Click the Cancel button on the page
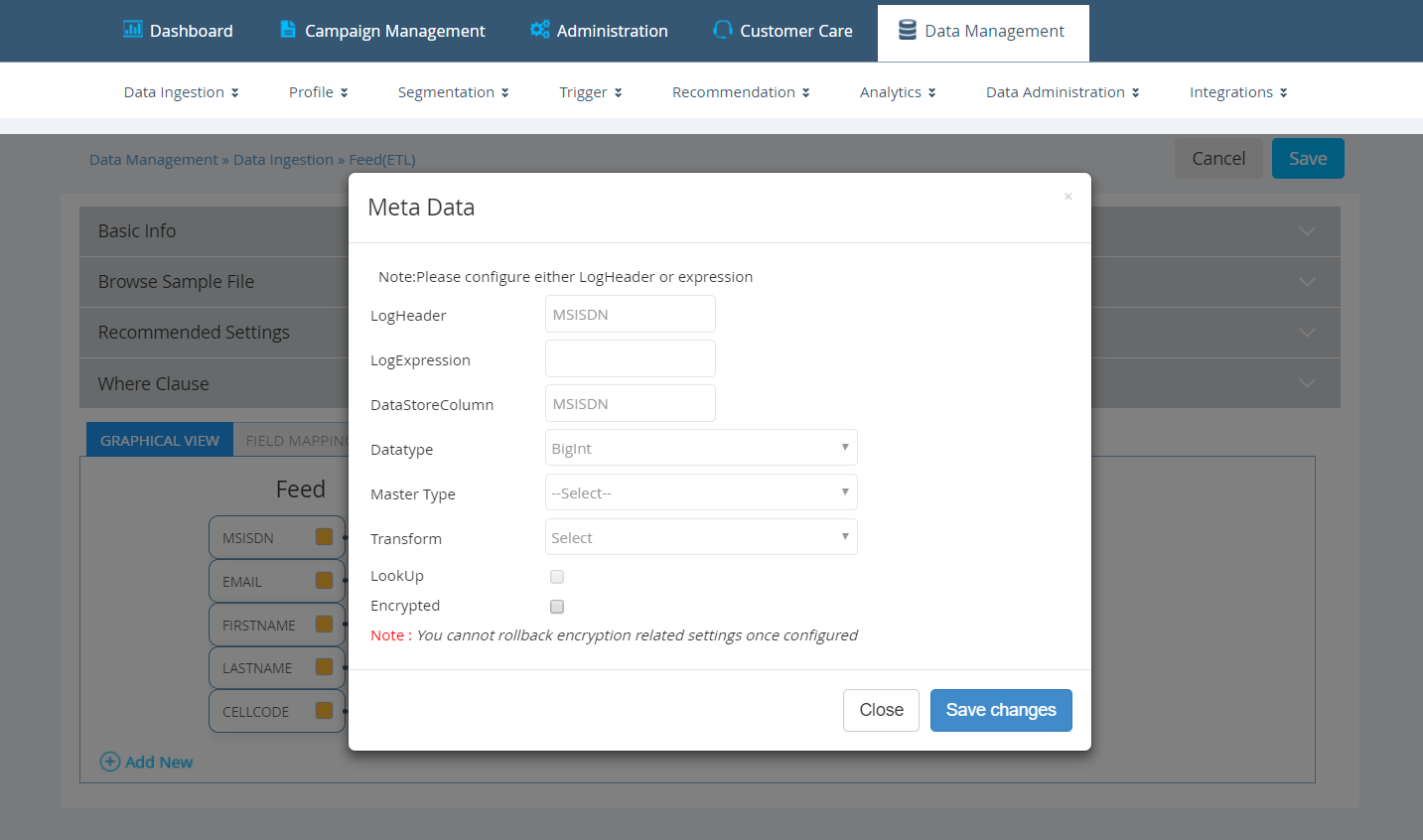Viewport: 1423px width, 840px height. tap(1218, 159)
